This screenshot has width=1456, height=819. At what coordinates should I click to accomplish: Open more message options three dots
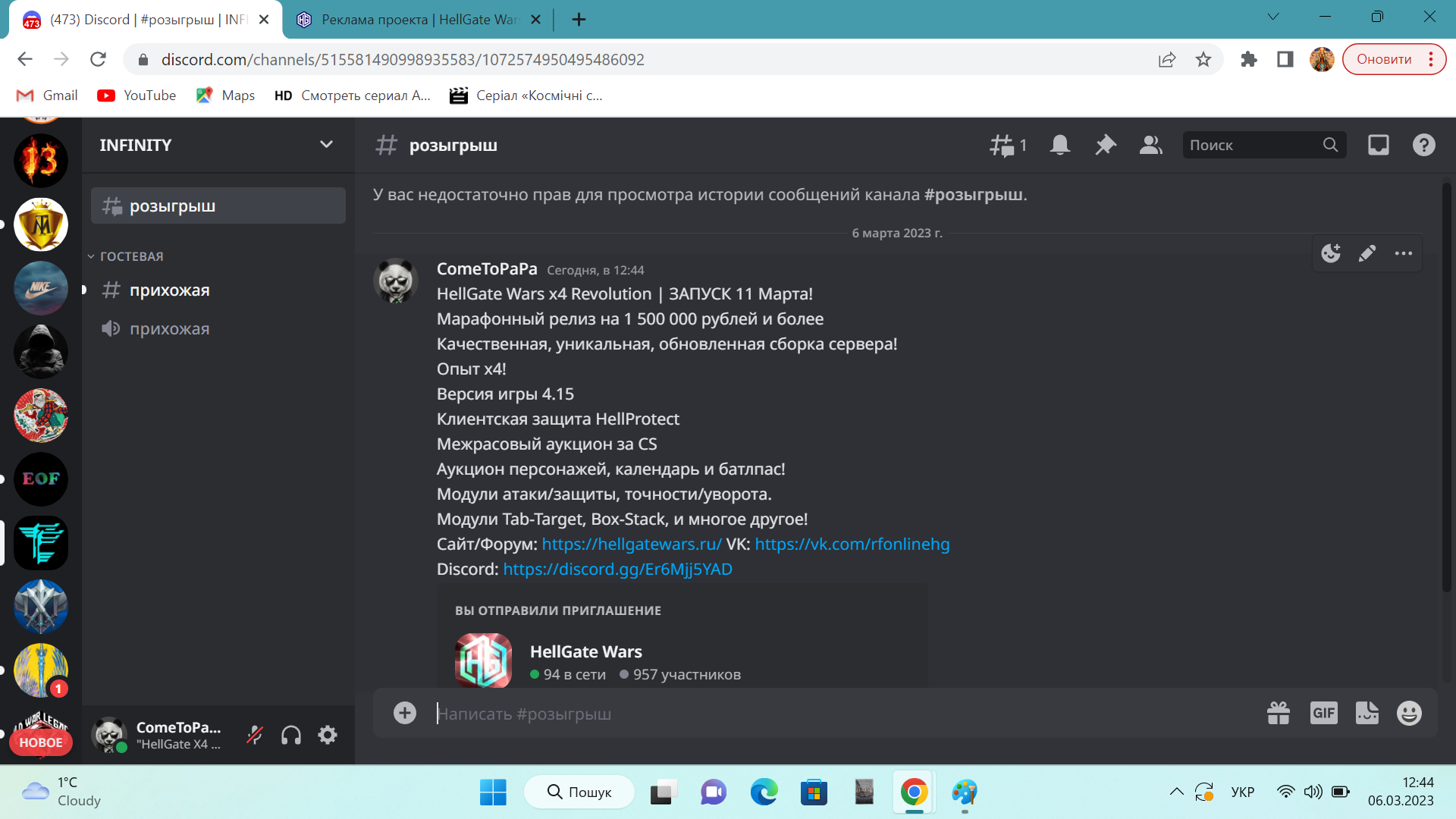(1404, 253)
